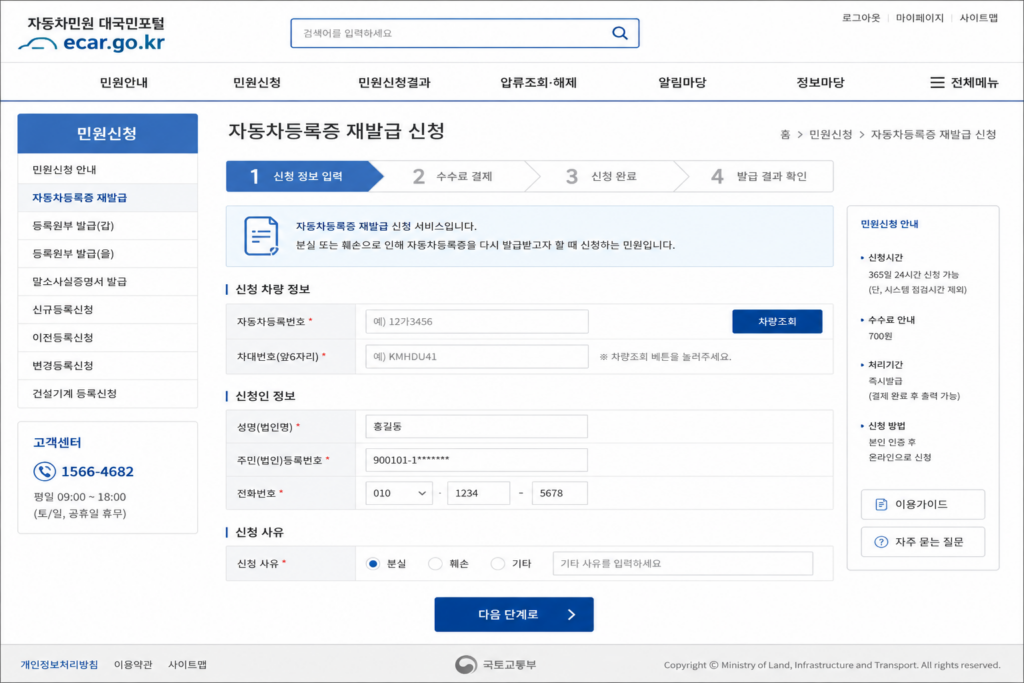Click the phone last number field 5678
The height and width of the screenshot is (683, 1024).
coord(560,493)
